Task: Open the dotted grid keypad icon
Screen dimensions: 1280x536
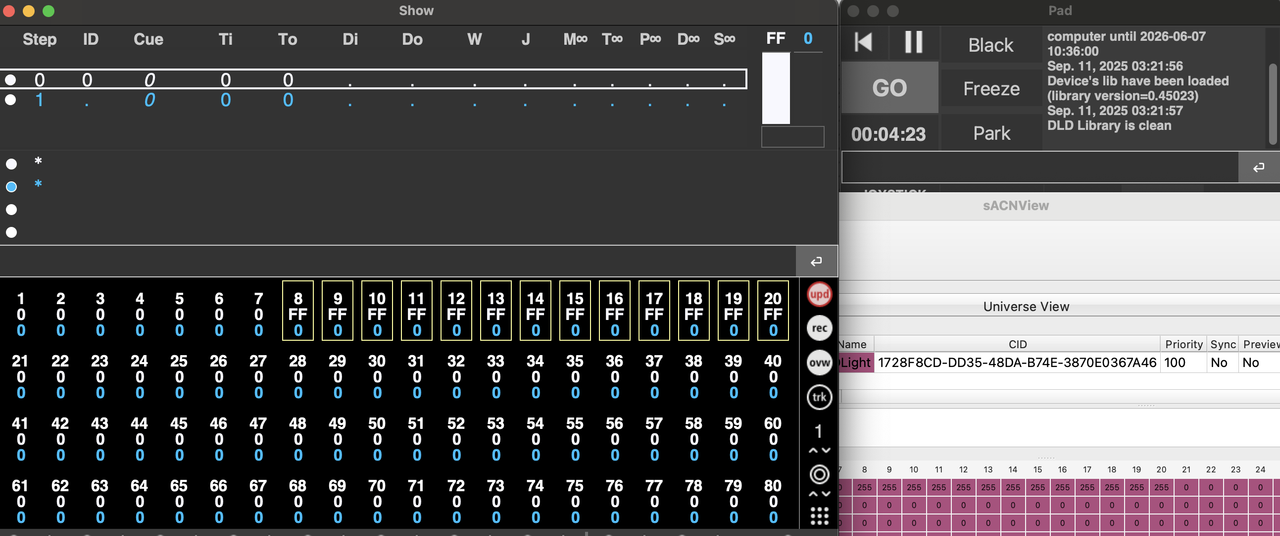Action: pos(819,516)
